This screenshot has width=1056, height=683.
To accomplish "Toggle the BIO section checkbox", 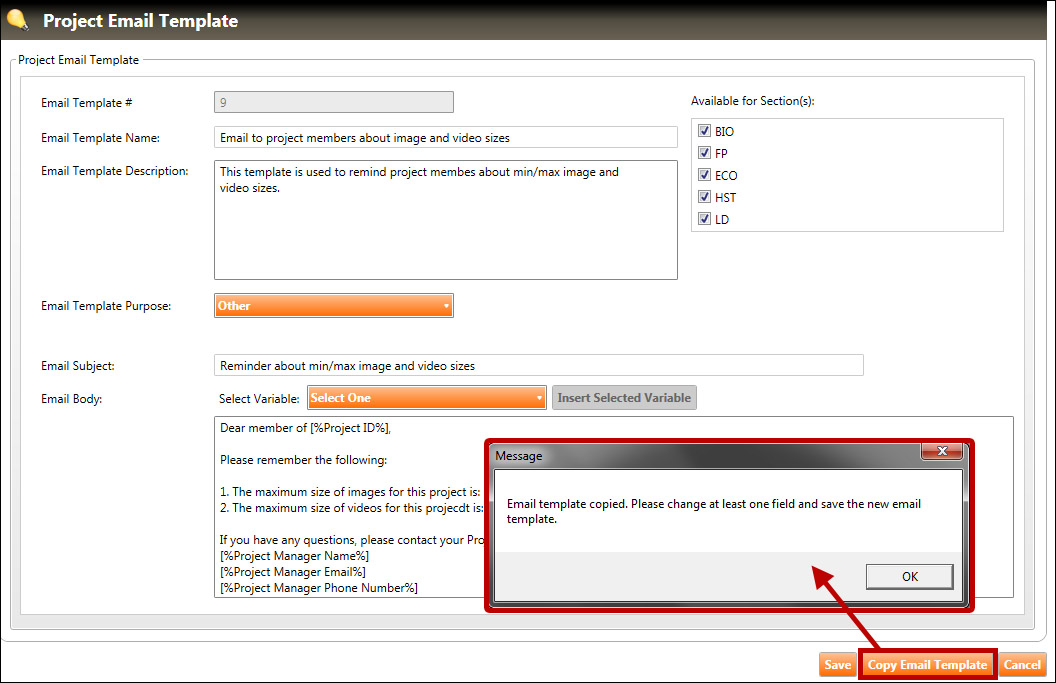I will (x=705, y=131).
